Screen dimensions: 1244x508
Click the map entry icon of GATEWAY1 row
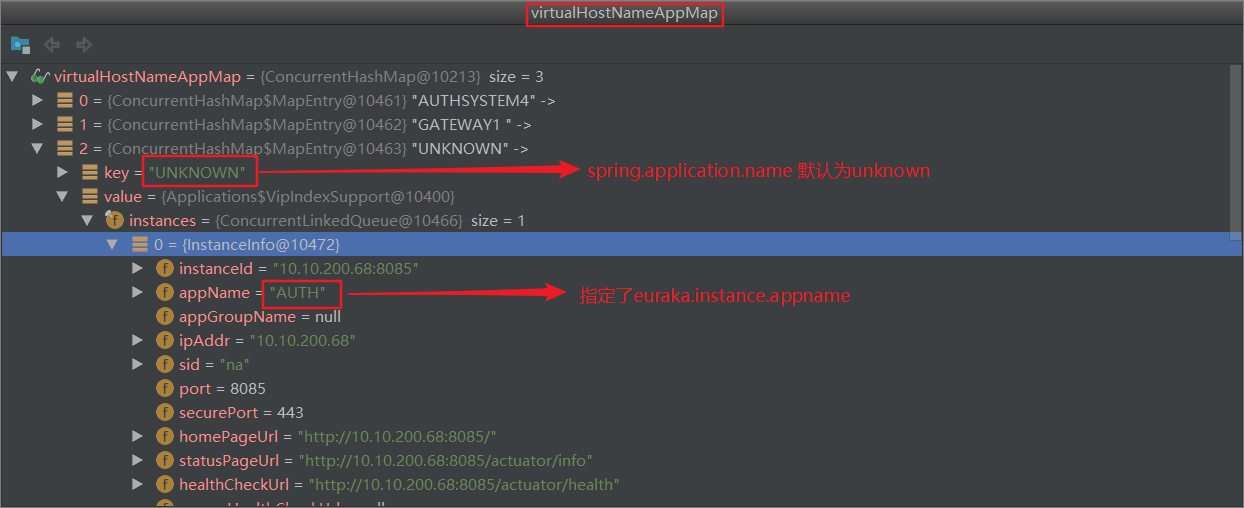click(x=65, y=125)
